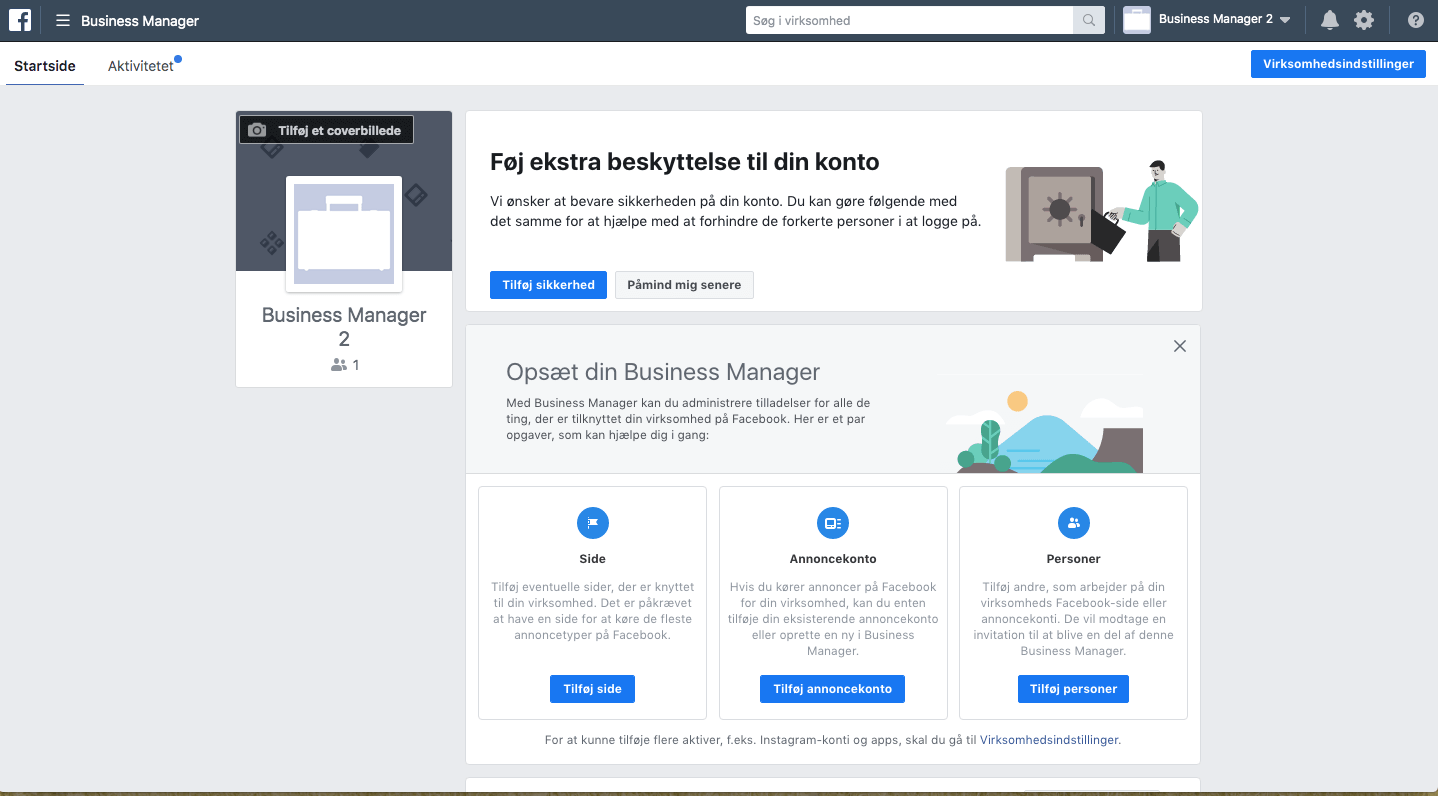Click the camera icon on cover image
The height and width of the screenshot is (796, 1438).
[x=257, y=130]
